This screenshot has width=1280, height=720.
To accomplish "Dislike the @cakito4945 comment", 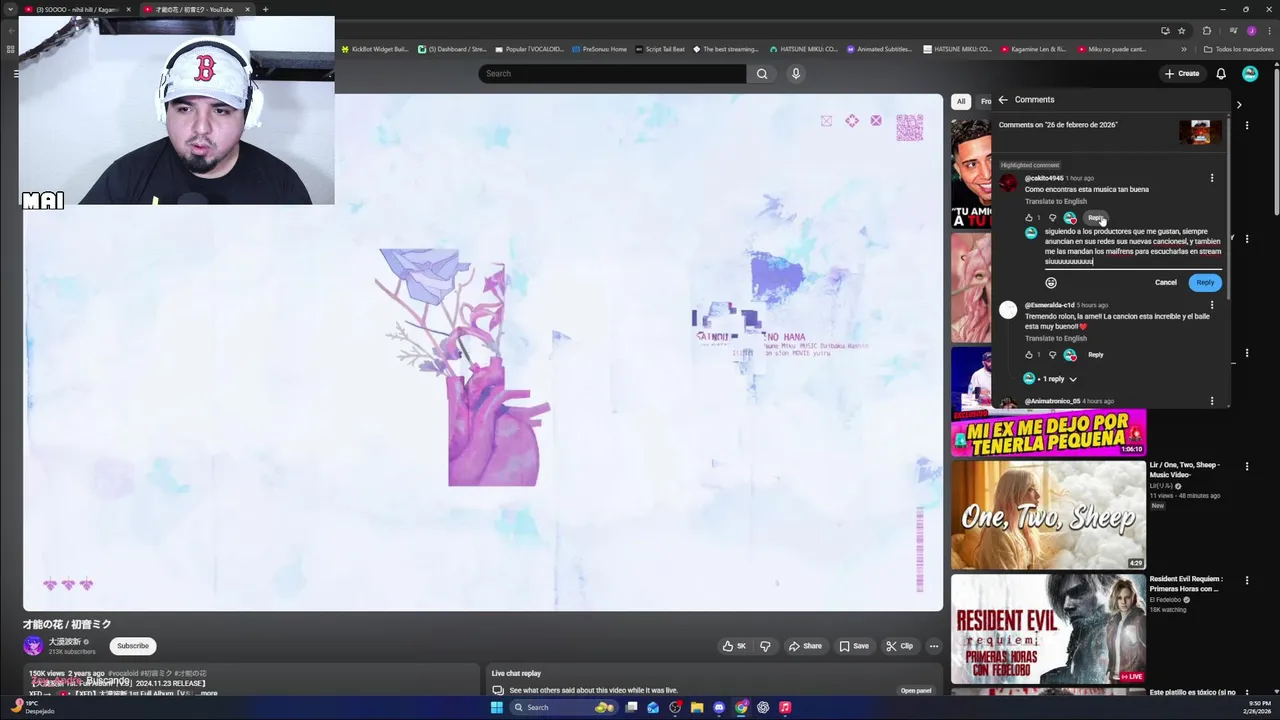I will click(x=1052, y=218).
